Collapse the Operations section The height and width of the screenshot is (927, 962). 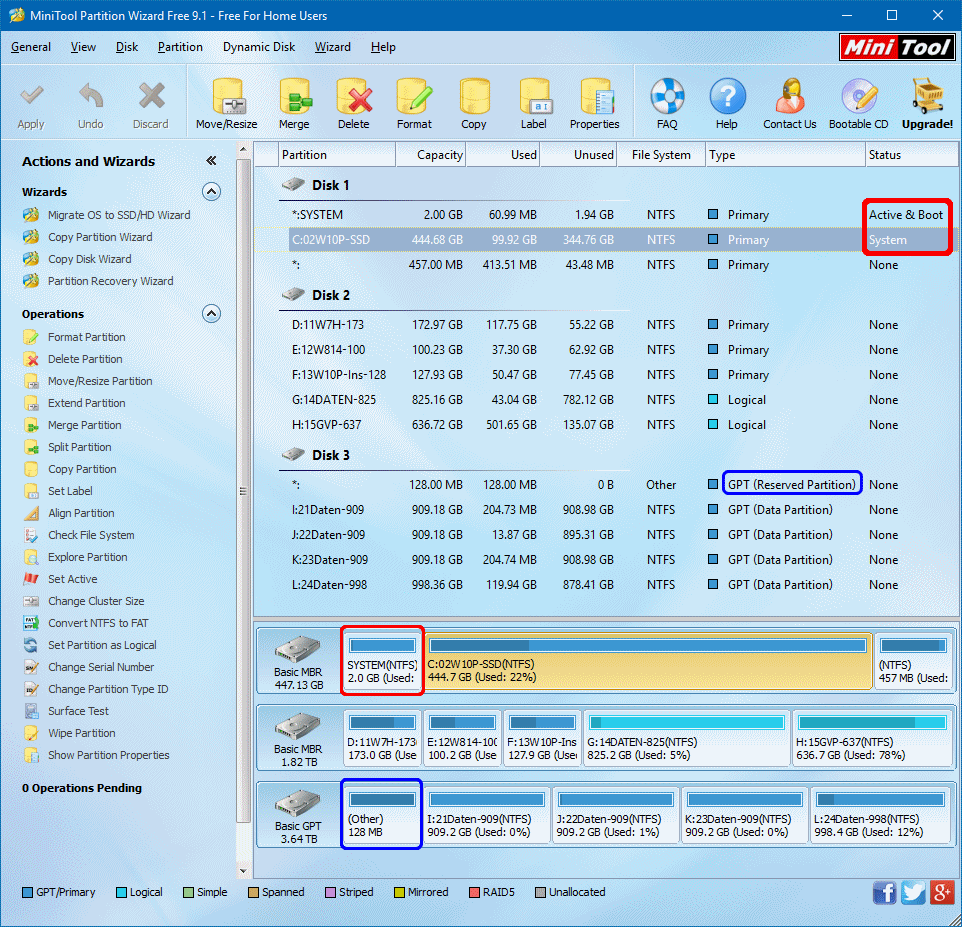pos(211,314)
